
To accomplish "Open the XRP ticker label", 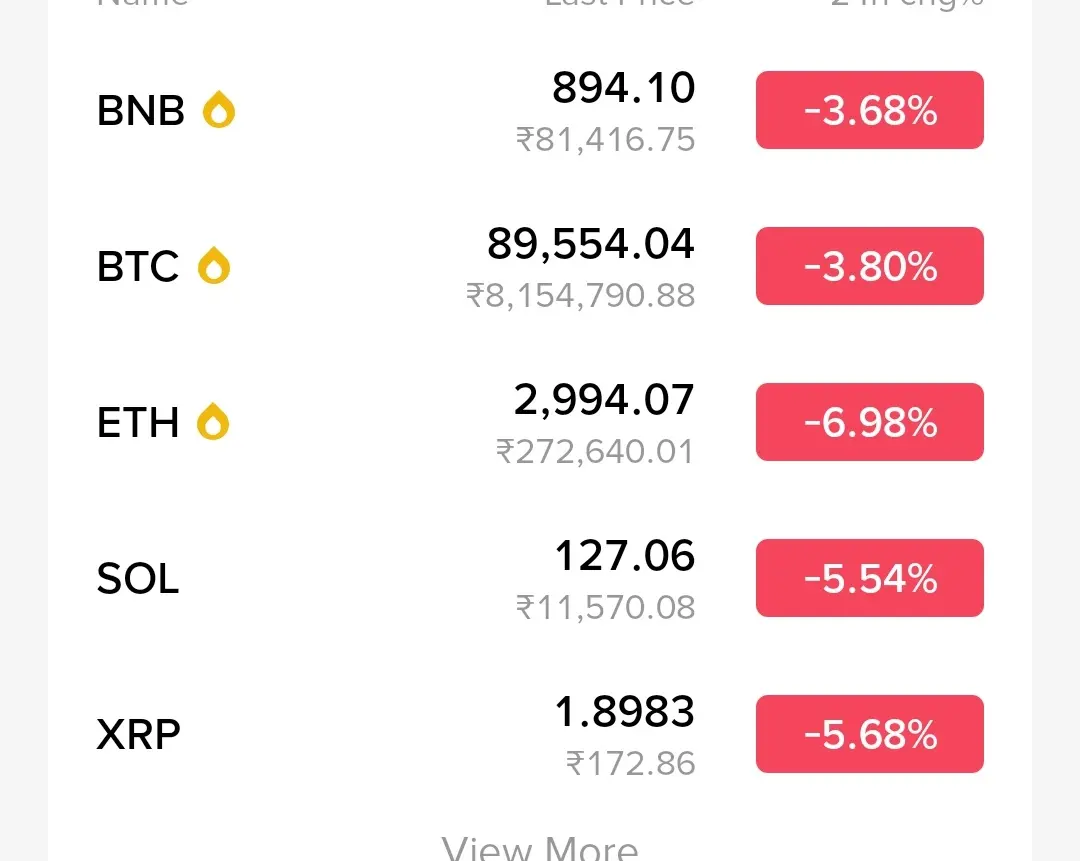I will point(139,734).
